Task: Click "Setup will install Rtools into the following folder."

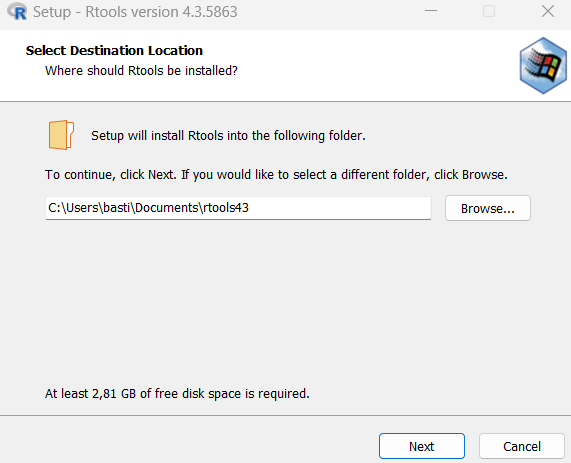Action: (x=228, y=136)
